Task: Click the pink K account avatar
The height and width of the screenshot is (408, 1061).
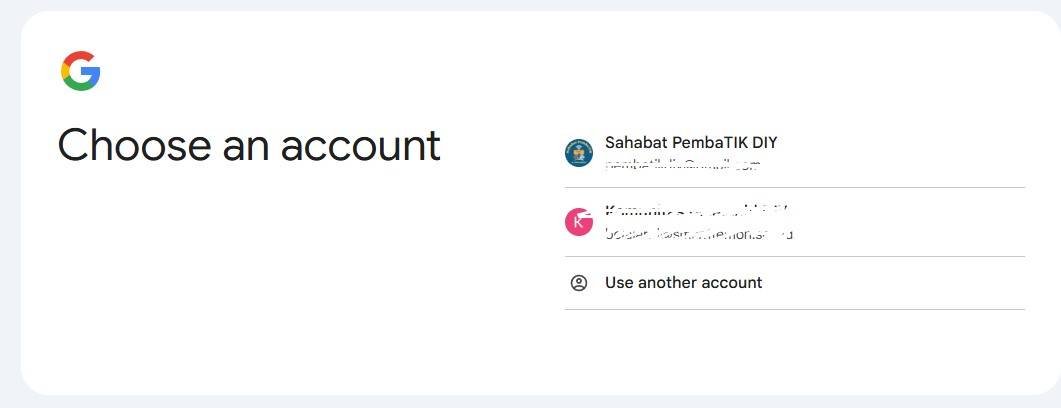Action: click(x=579, y=222)
